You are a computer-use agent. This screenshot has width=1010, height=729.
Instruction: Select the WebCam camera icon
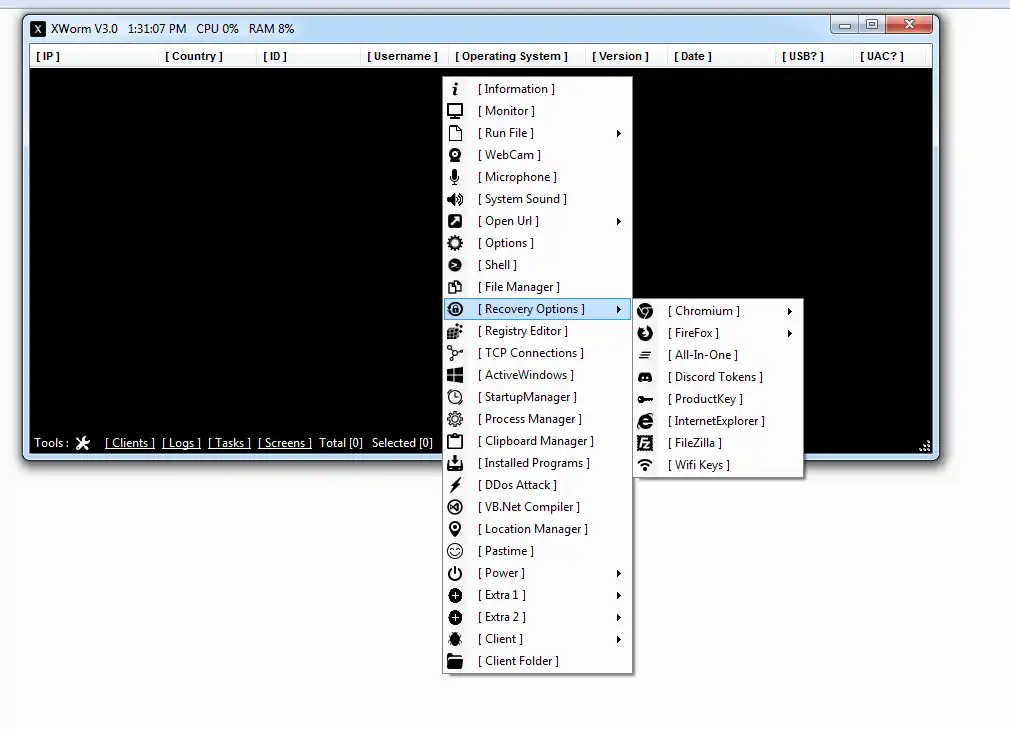[x=455, y=155]
